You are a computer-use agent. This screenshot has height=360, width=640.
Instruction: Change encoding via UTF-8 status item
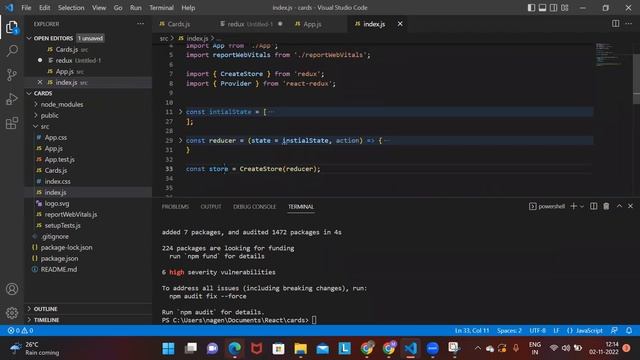click(537, 331)
